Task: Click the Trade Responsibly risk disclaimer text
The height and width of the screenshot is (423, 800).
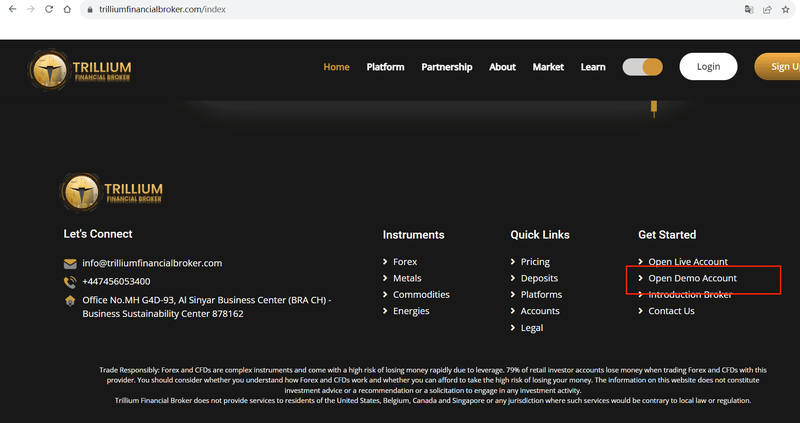Action: pyautogui.click(x=433, y=385)
